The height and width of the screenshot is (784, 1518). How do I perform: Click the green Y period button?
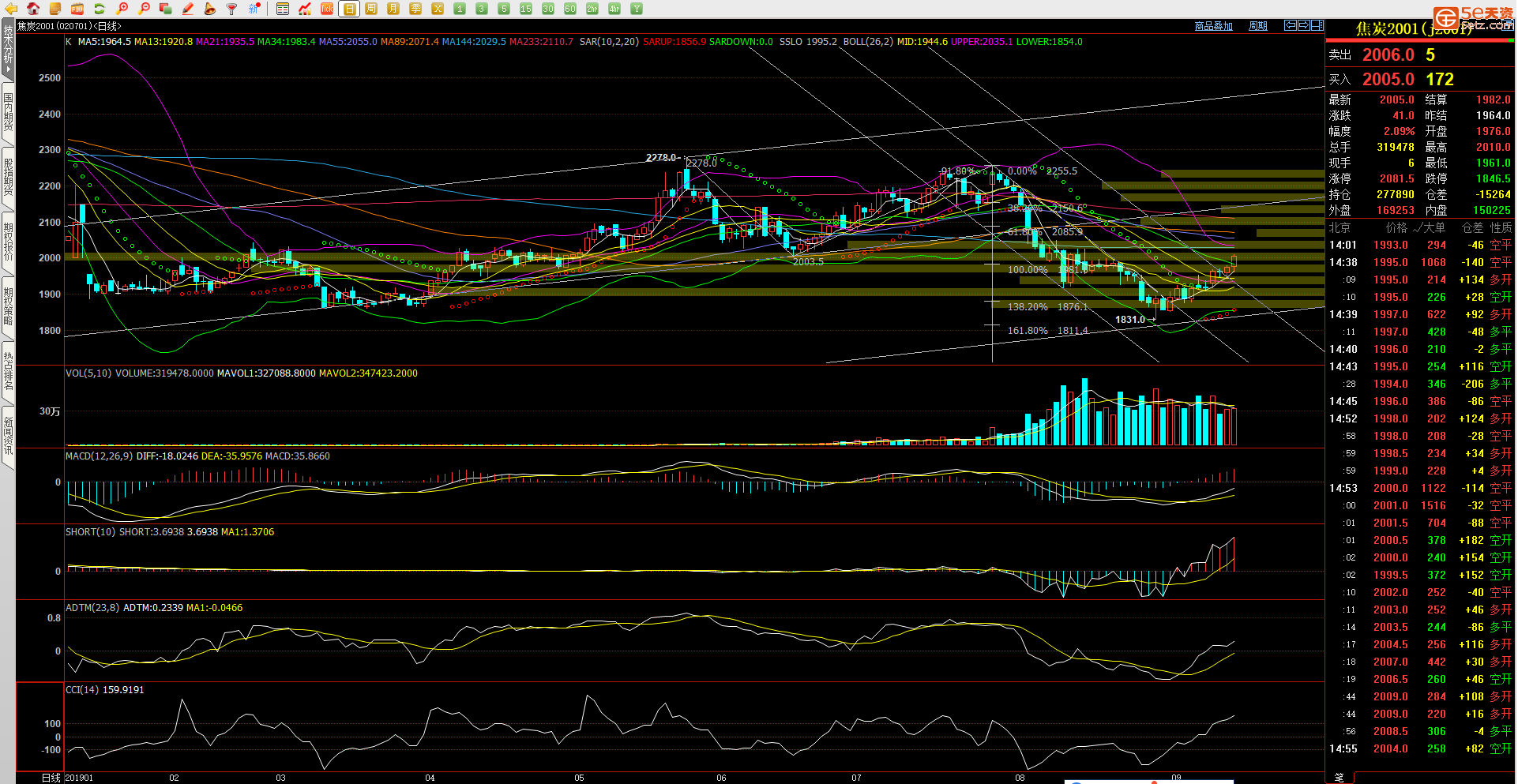[x=637, y=9]
